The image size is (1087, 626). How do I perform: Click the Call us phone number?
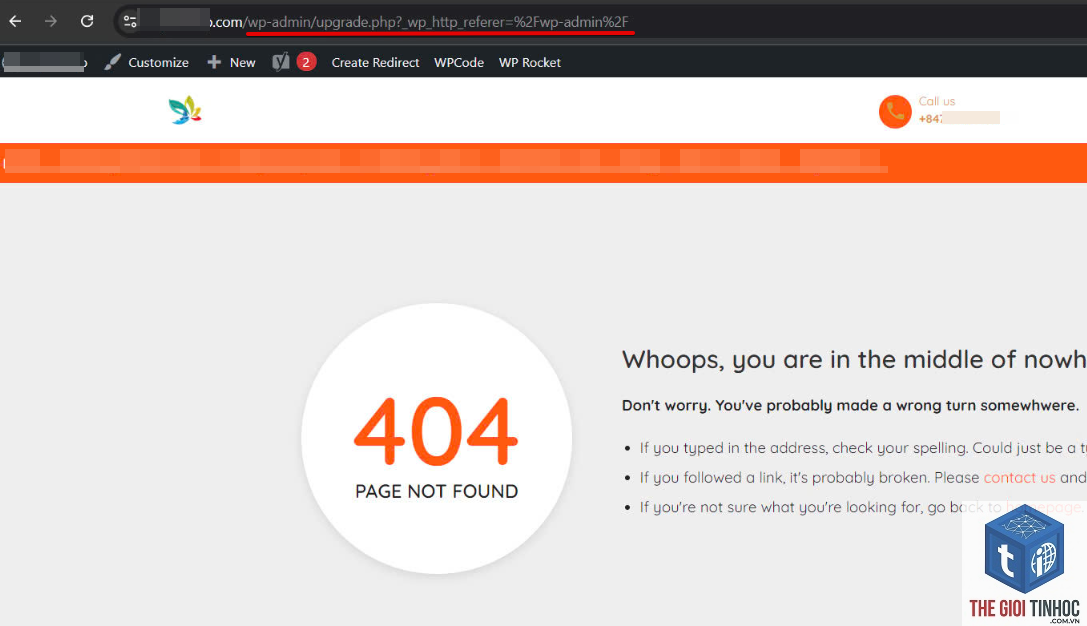tap(959, 119)
